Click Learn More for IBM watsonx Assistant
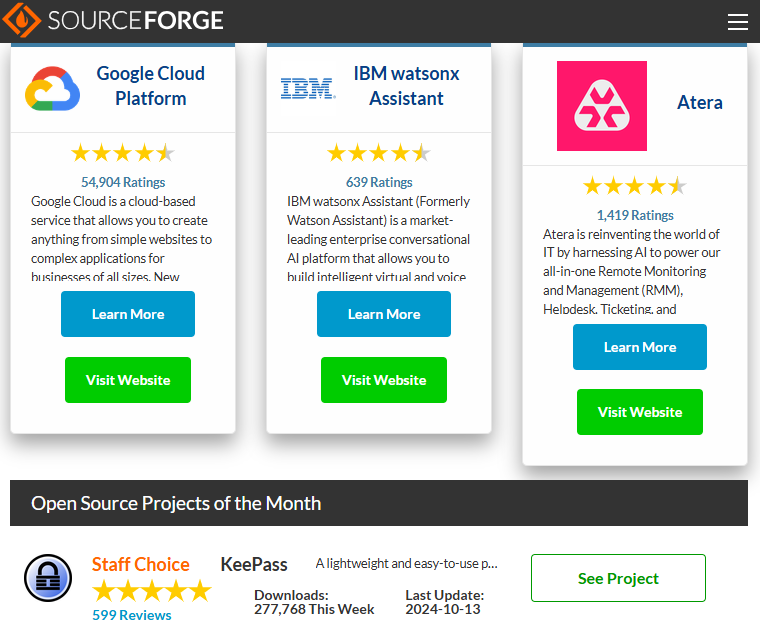The width and height of the screenshot is (760, 635). click(x=384, y=314)
